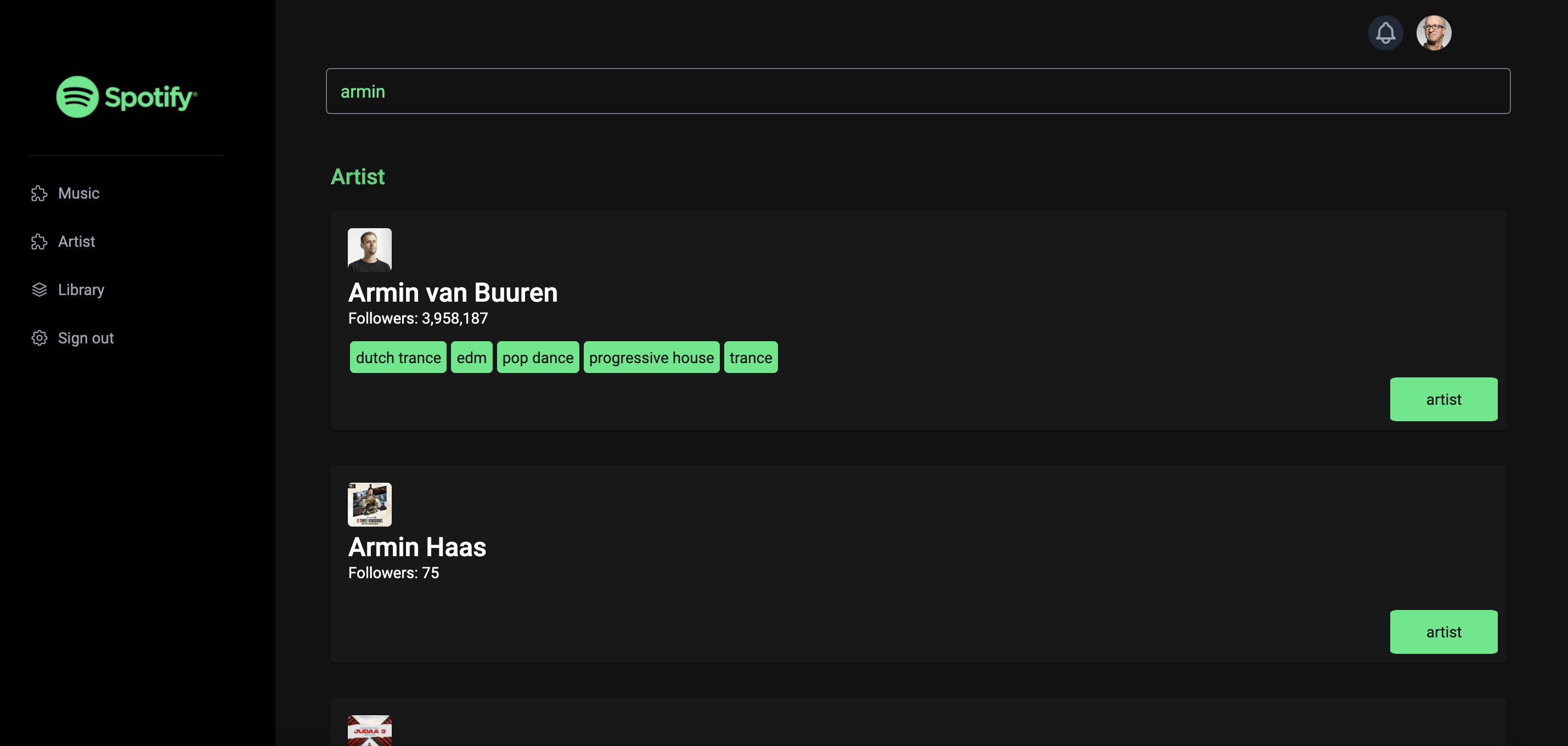Click the Spotify logo

click(126, 97)
